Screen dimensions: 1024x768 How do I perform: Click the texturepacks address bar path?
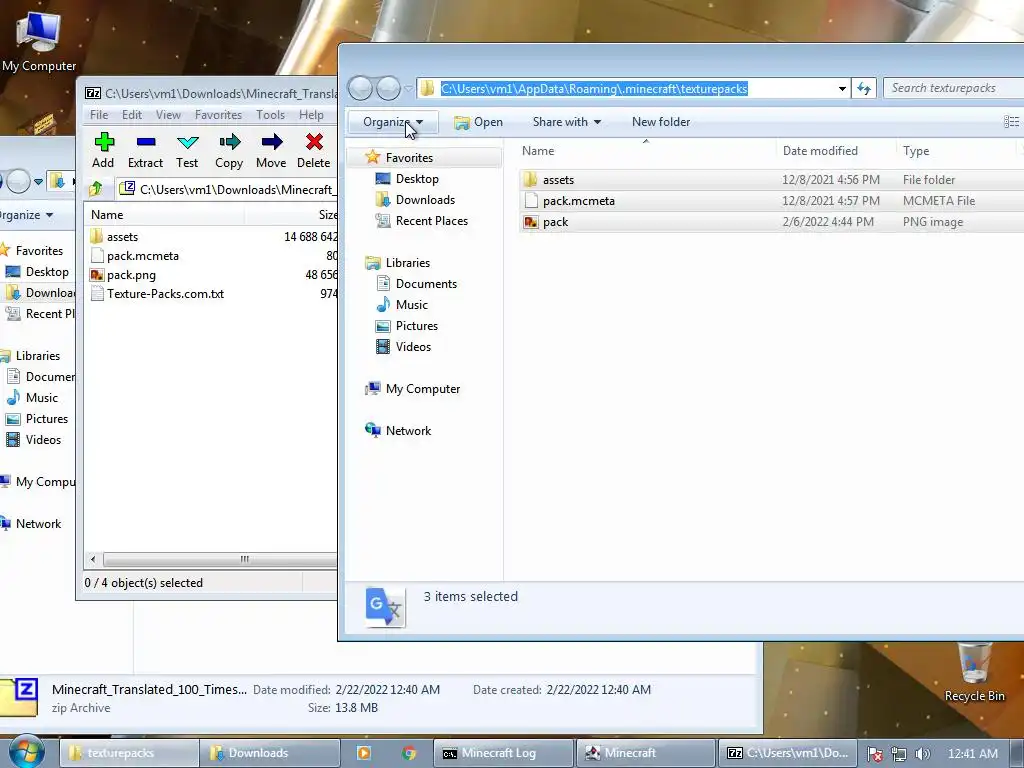(x=594, y=88)
